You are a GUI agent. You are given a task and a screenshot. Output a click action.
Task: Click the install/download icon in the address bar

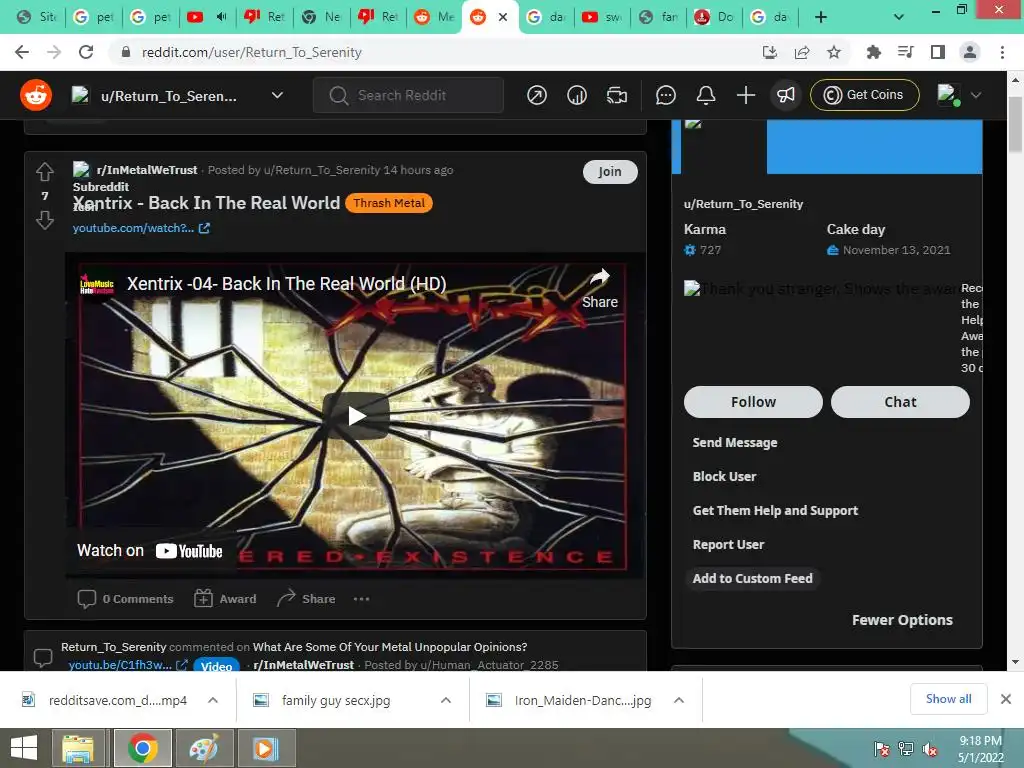(770, 52)
